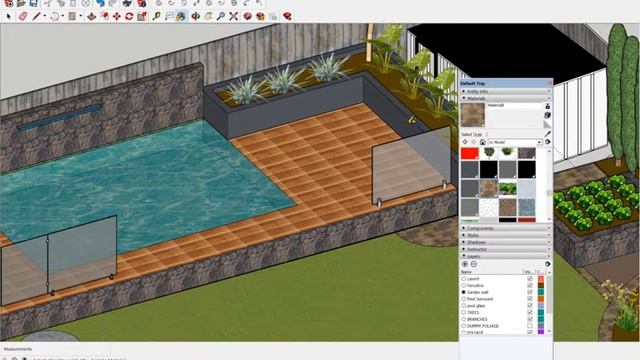
Task: Set Layer0 as active layer radio
Action: (464, 279)
